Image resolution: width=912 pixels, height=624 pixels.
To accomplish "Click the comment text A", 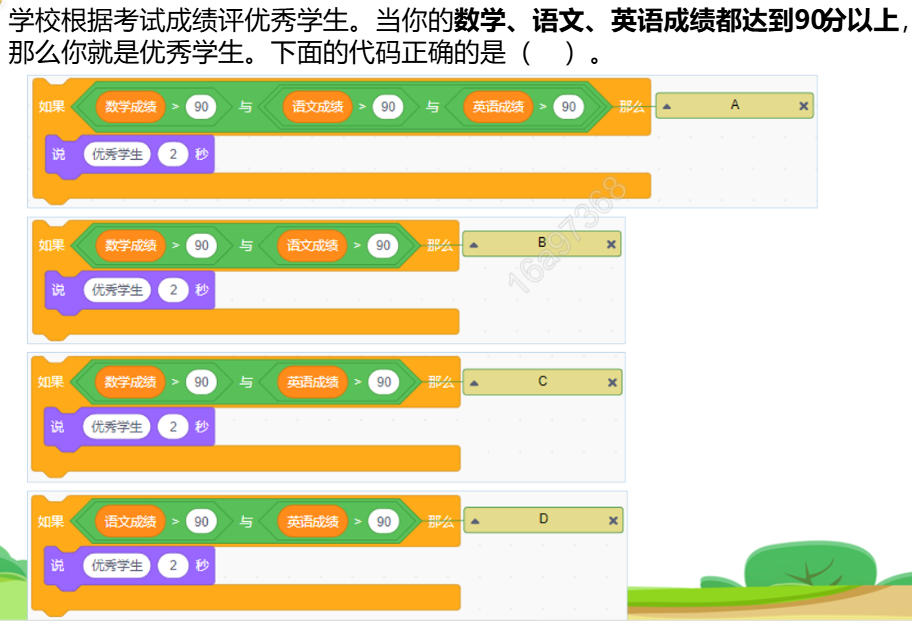I will coord(735,105).
